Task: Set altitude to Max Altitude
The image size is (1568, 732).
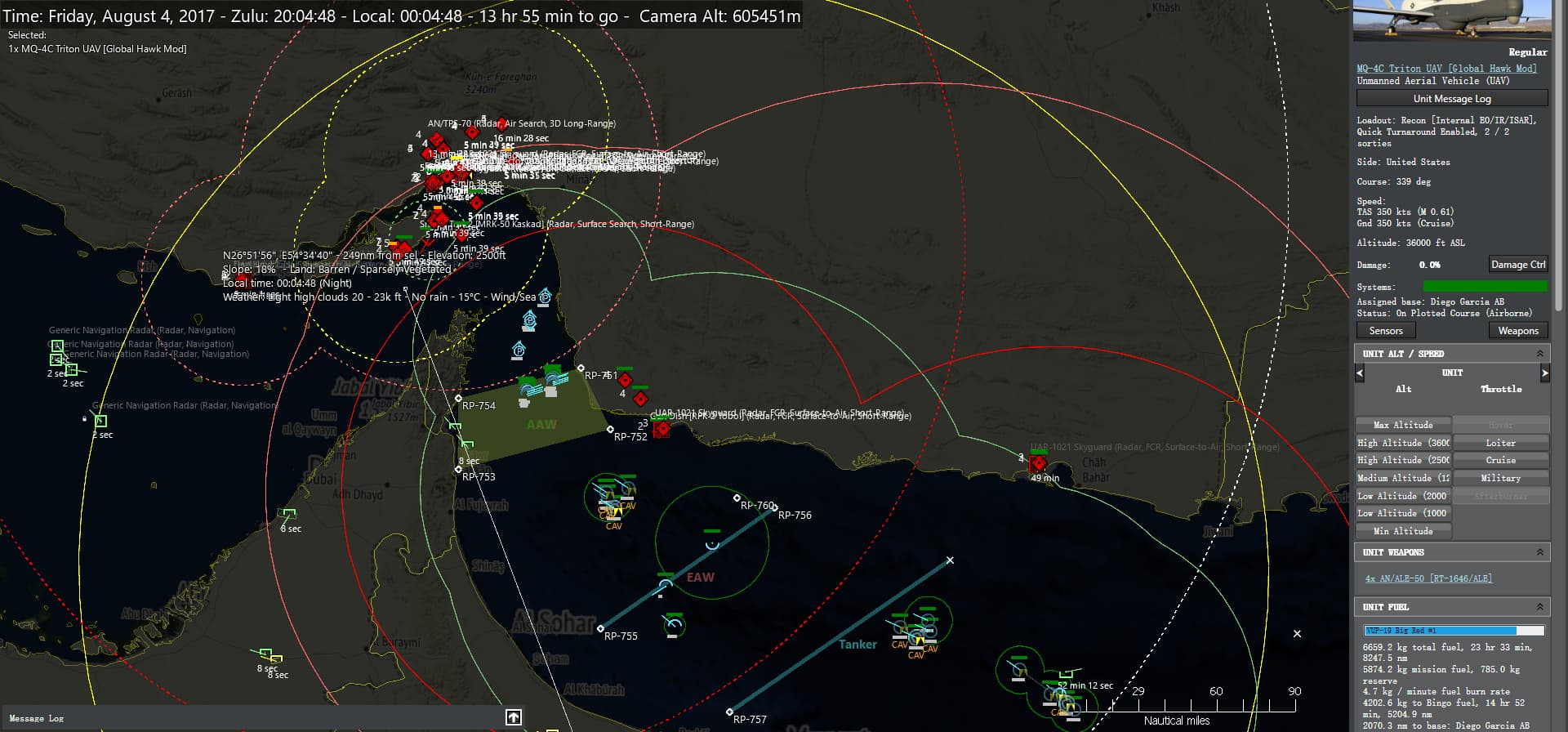Action: pos(1403,425)
